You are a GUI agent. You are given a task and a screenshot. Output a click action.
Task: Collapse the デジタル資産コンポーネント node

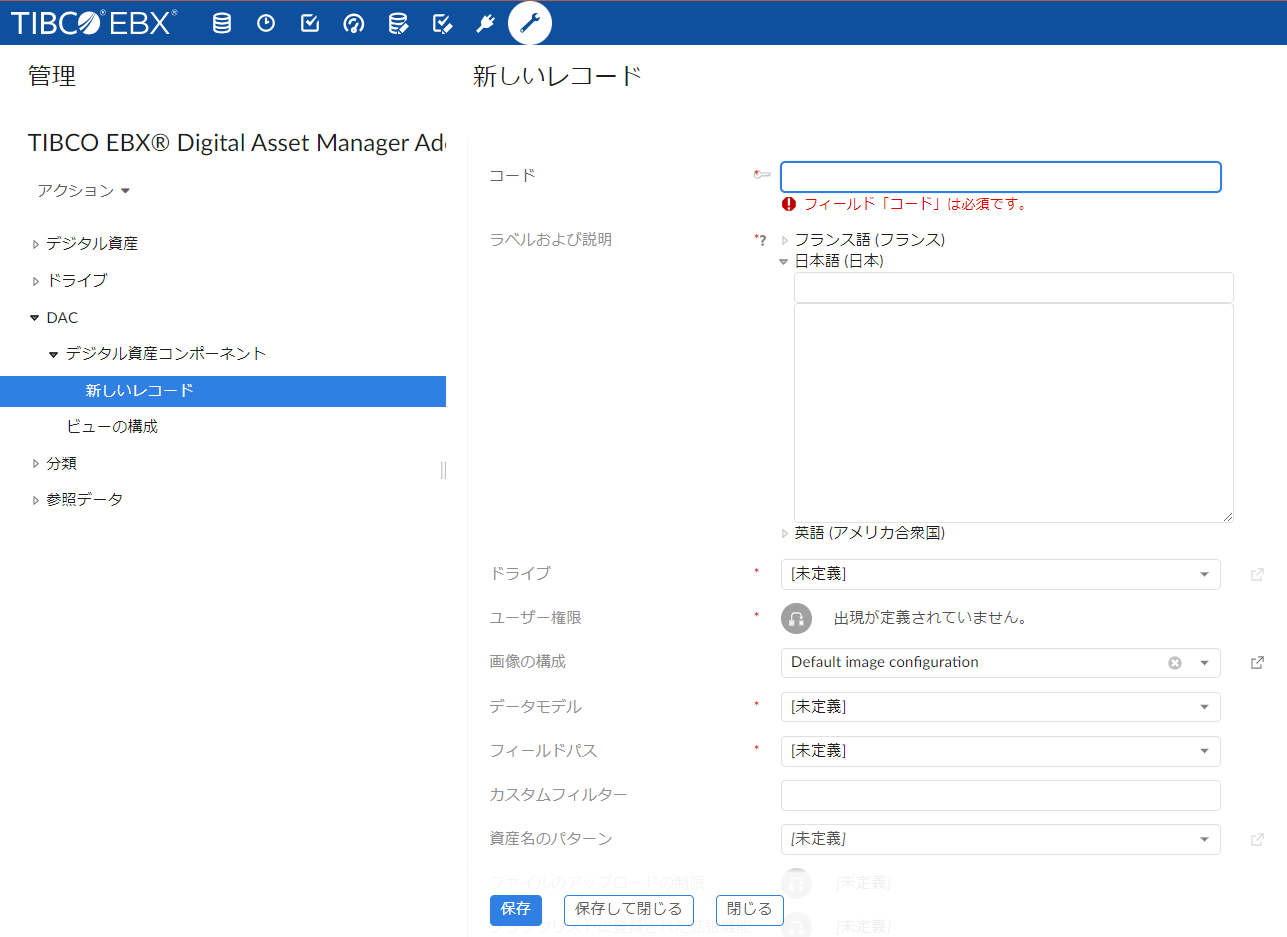tap(54, 354)
